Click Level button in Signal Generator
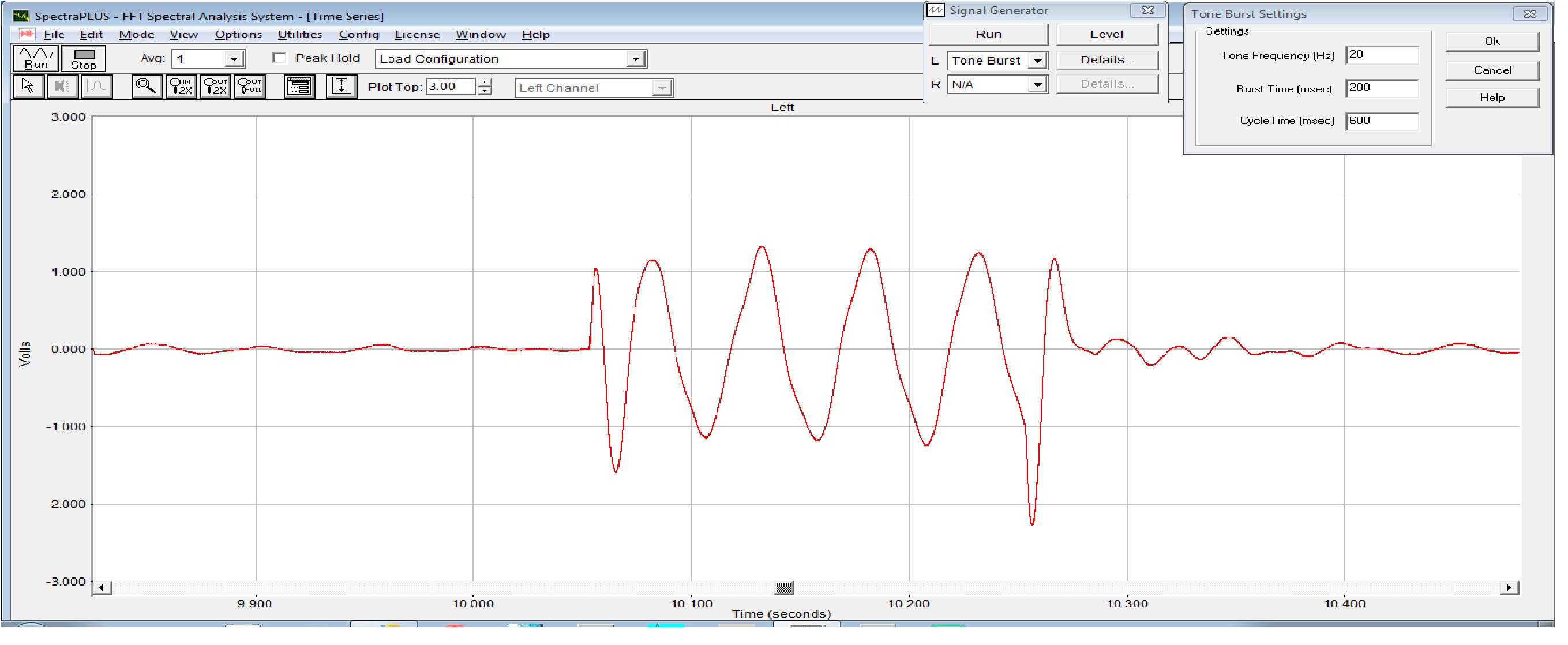 tap(1106, 35)
